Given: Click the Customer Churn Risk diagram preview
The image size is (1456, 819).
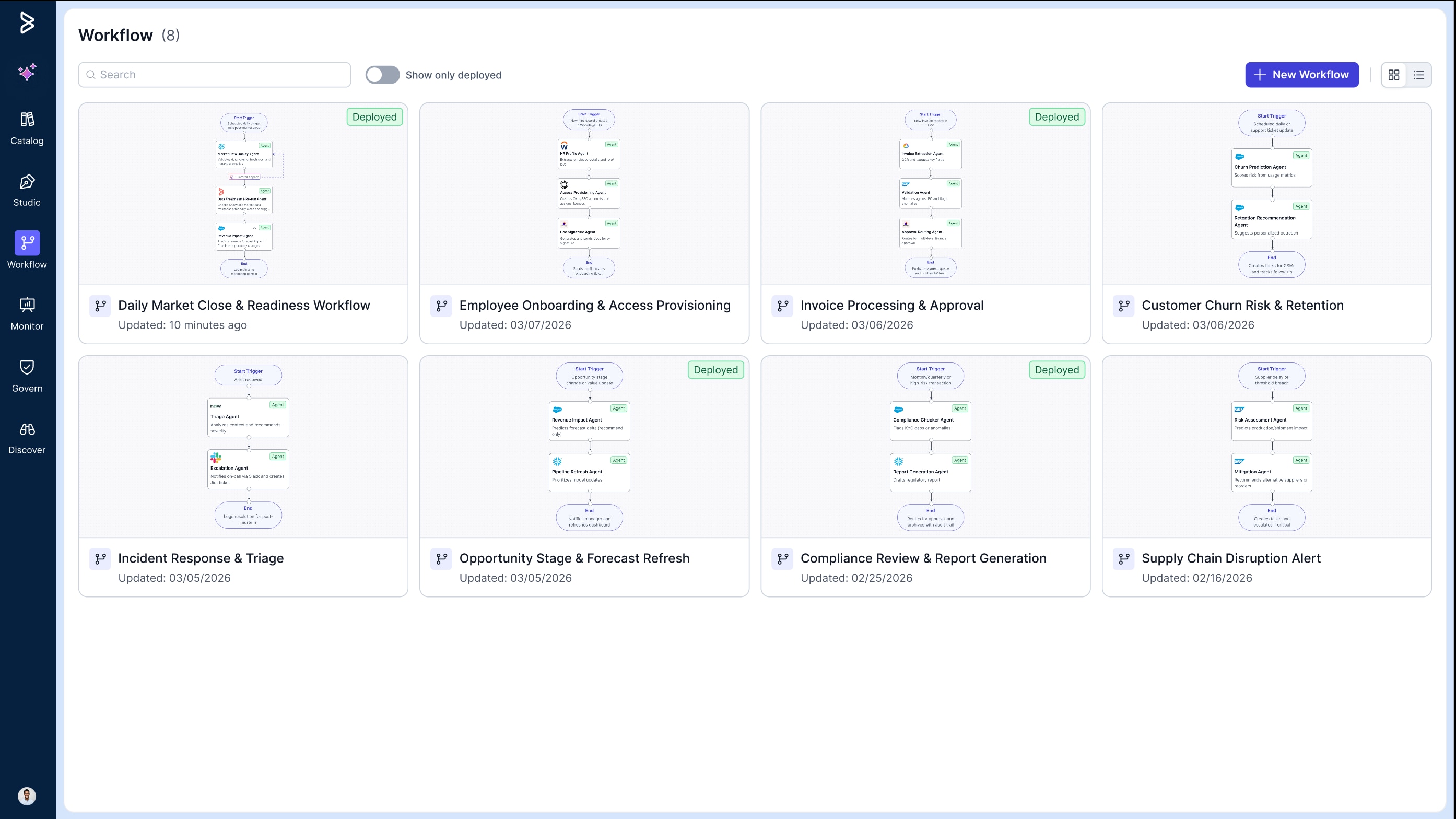Looking at the screenshot, I should (x=1266, y=193).
